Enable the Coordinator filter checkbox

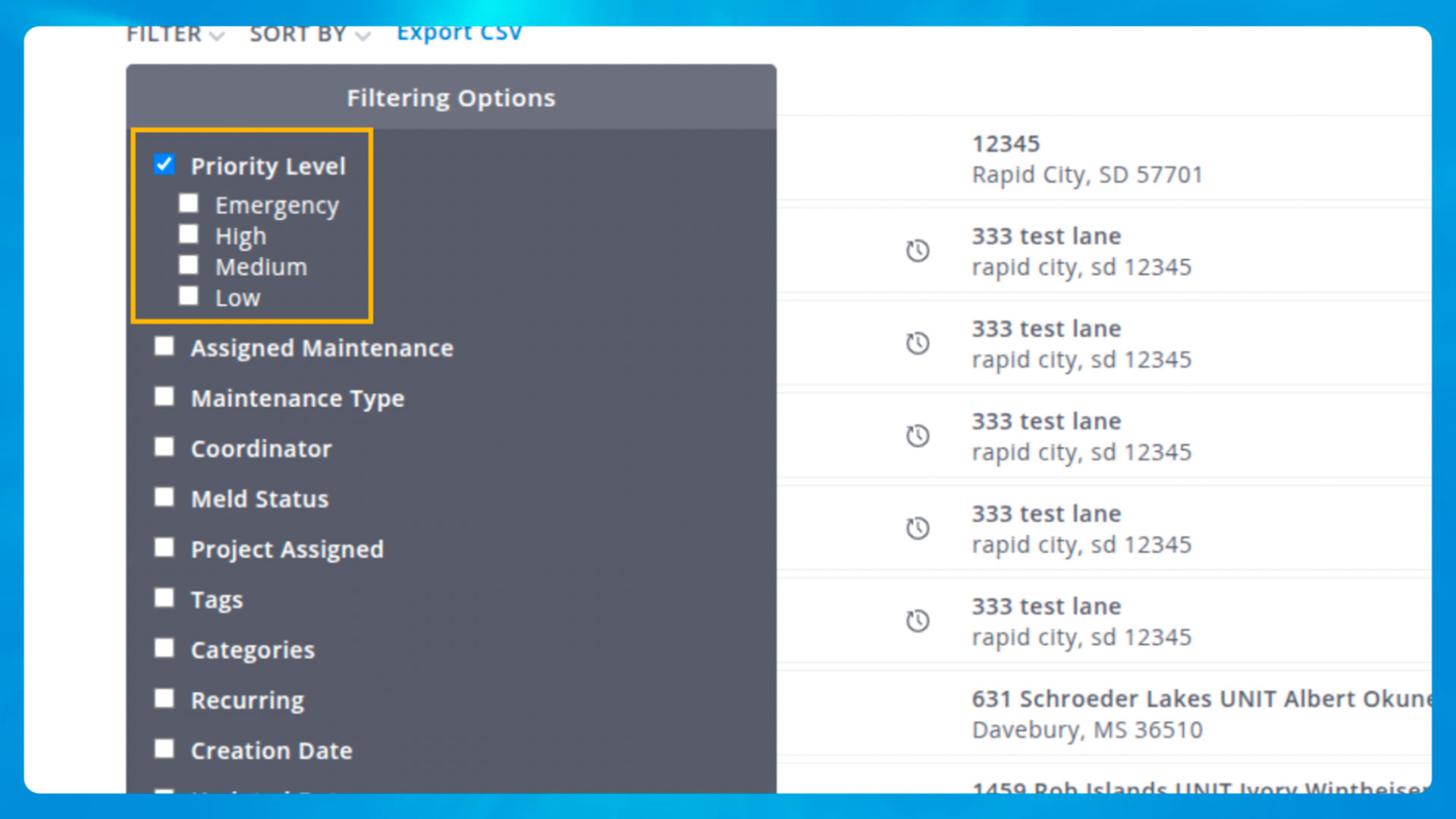(165, 447)
